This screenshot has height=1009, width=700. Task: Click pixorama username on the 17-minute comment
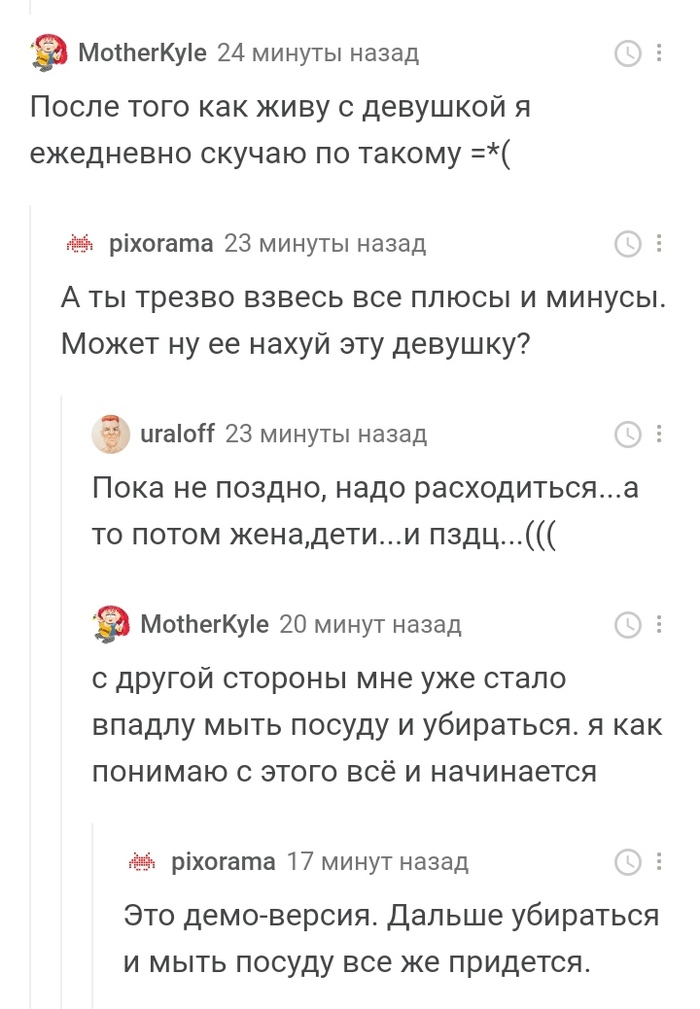[223, 861]
